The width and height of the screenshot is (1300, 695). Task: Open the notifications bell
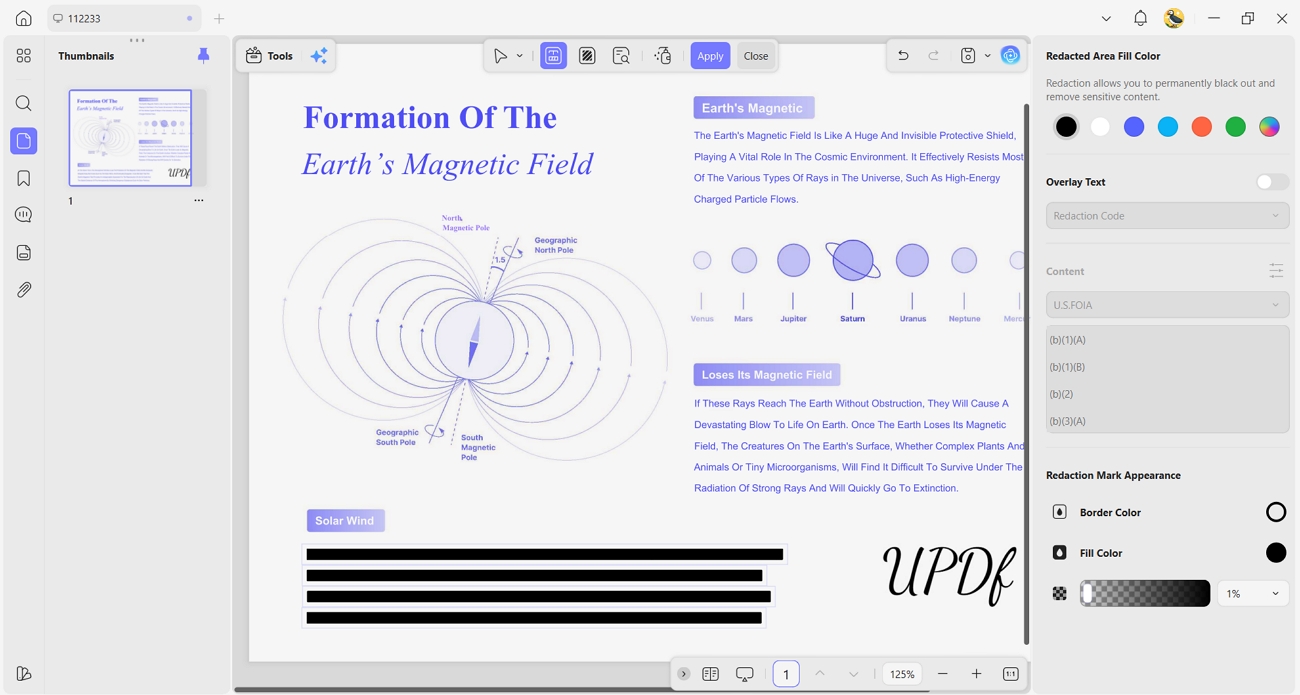click(x=1140, y=18)
